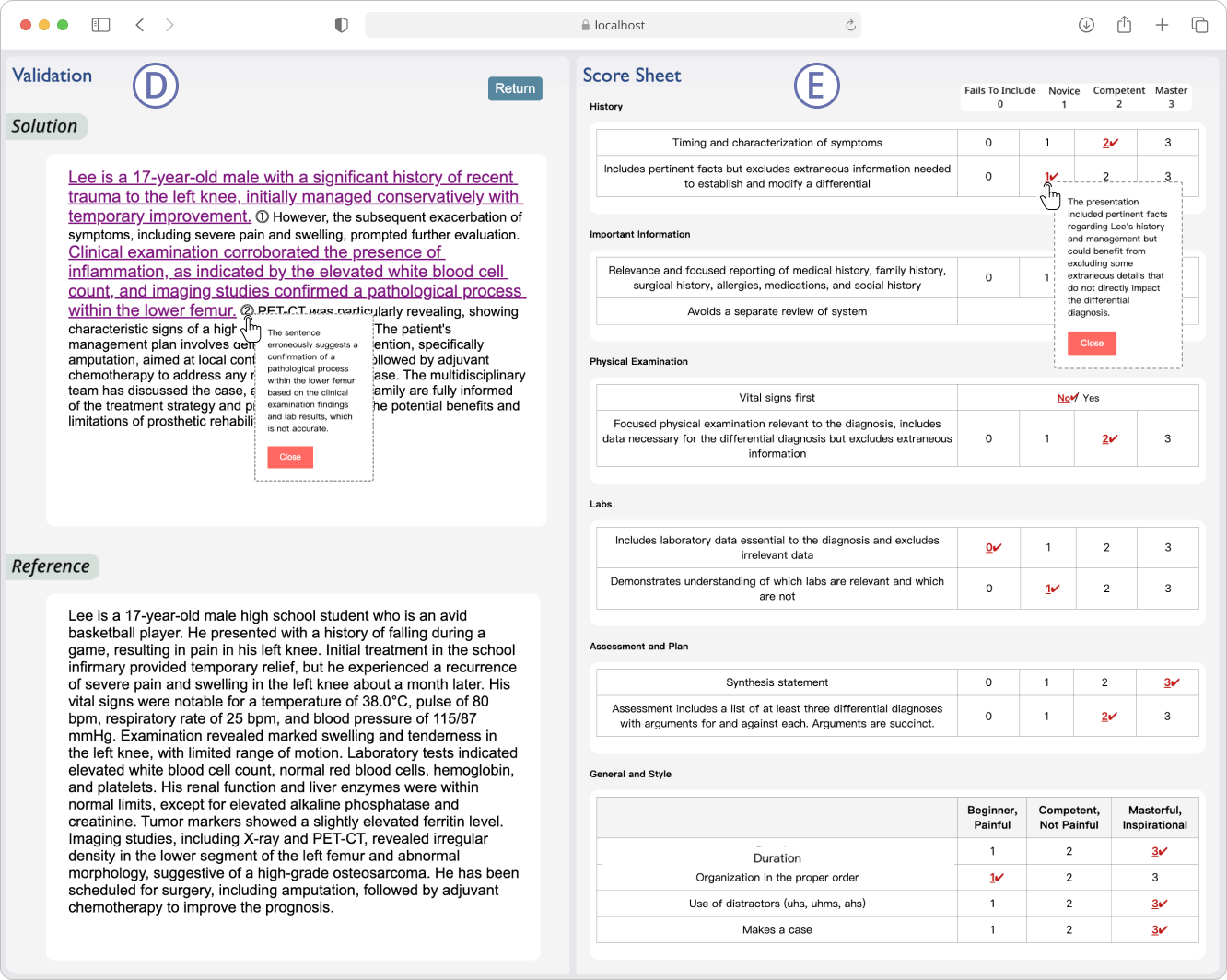Click the share icon in Safari's toolbar

pyautogui.click(x=1124, y=25)
